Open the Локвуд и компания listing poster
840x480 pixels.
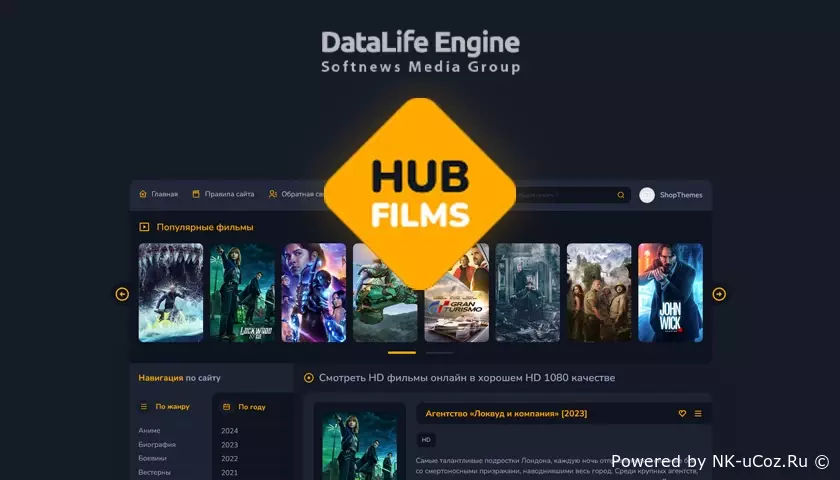tap(359, 446)
